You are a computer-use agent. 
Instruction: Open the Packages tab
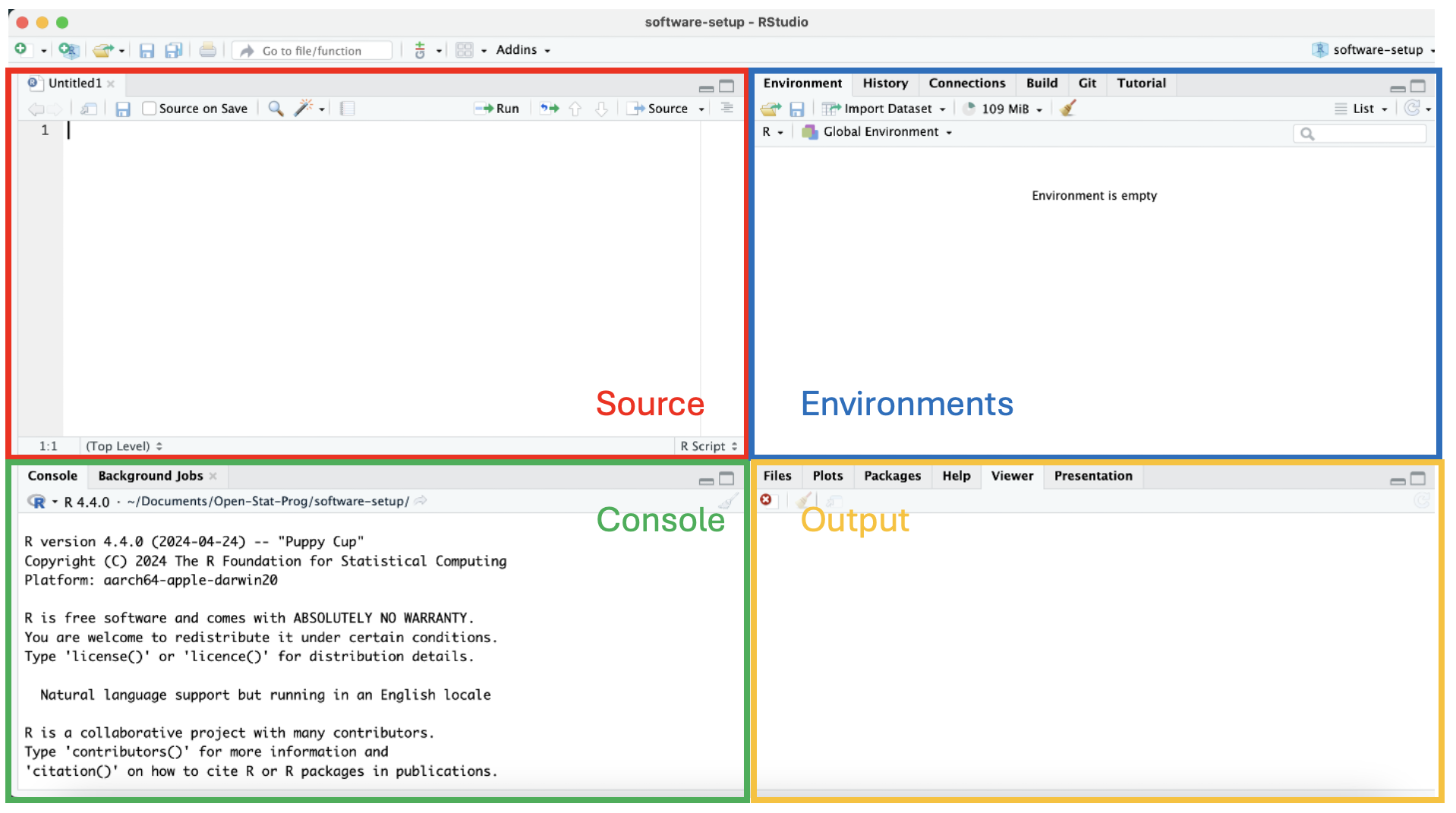click(x=892, y=476)
